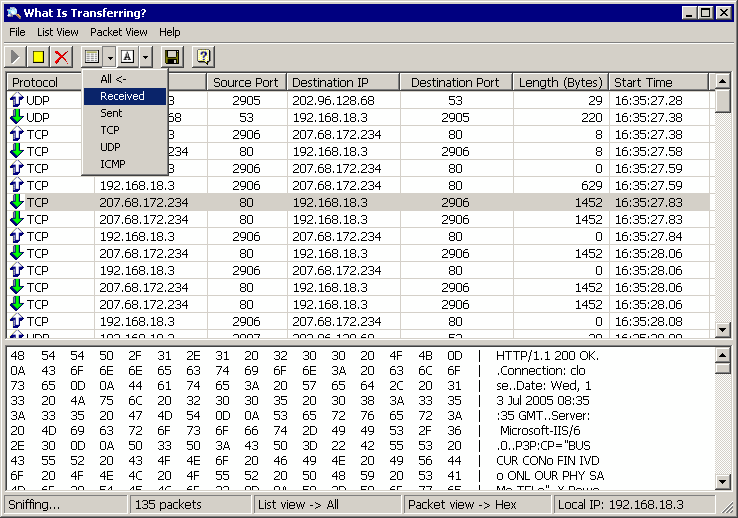Click the grayed-out Start play icon

(x=17, y=58)
